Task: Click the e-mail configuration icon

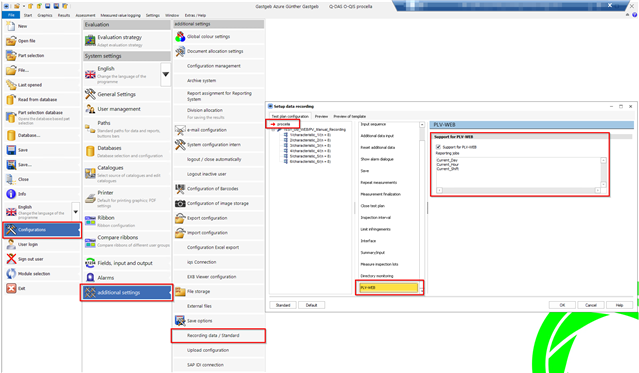Action: tap(180, 130)
